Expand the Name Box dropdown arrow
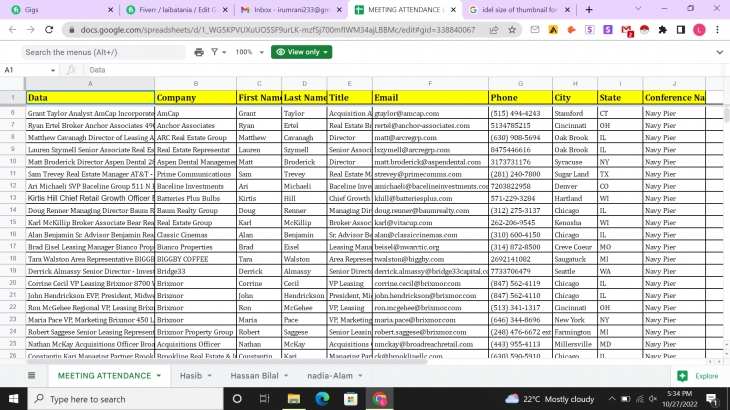730x410 pixels. click(53, 70)
